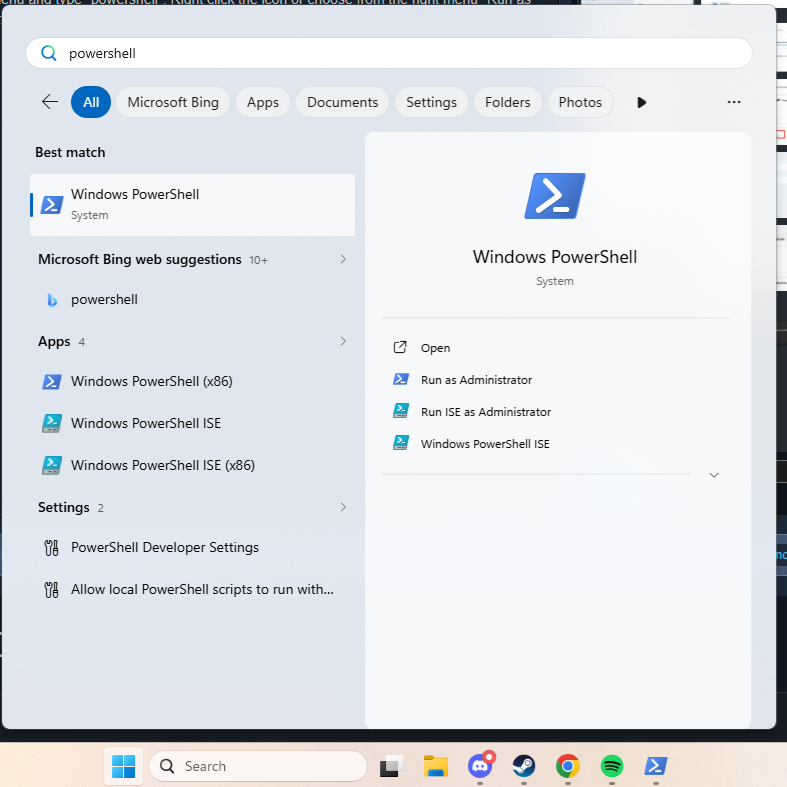Select the All filter tab
Viewport: 787px width, 787px height.
[x=91, y=102]
